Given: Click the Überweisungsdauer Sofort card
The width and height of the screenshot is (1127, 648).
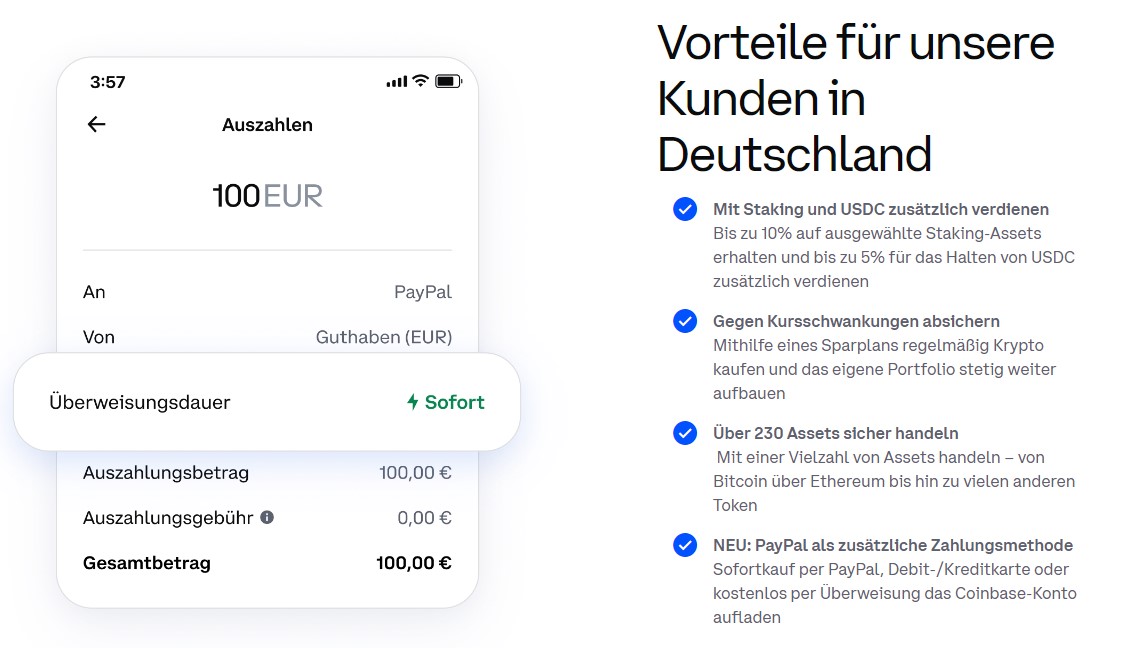Looking at the screenshot, I should tap(267, 402).
